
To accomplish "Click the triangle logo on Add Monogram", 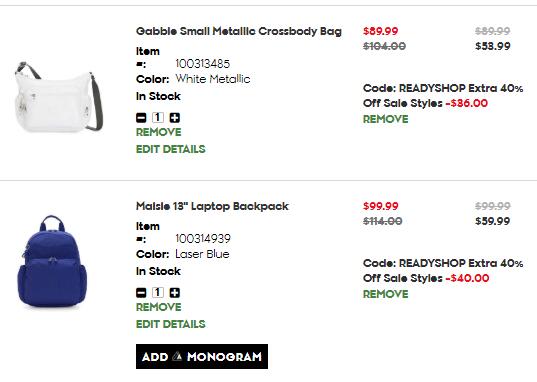I will [177, 356].
